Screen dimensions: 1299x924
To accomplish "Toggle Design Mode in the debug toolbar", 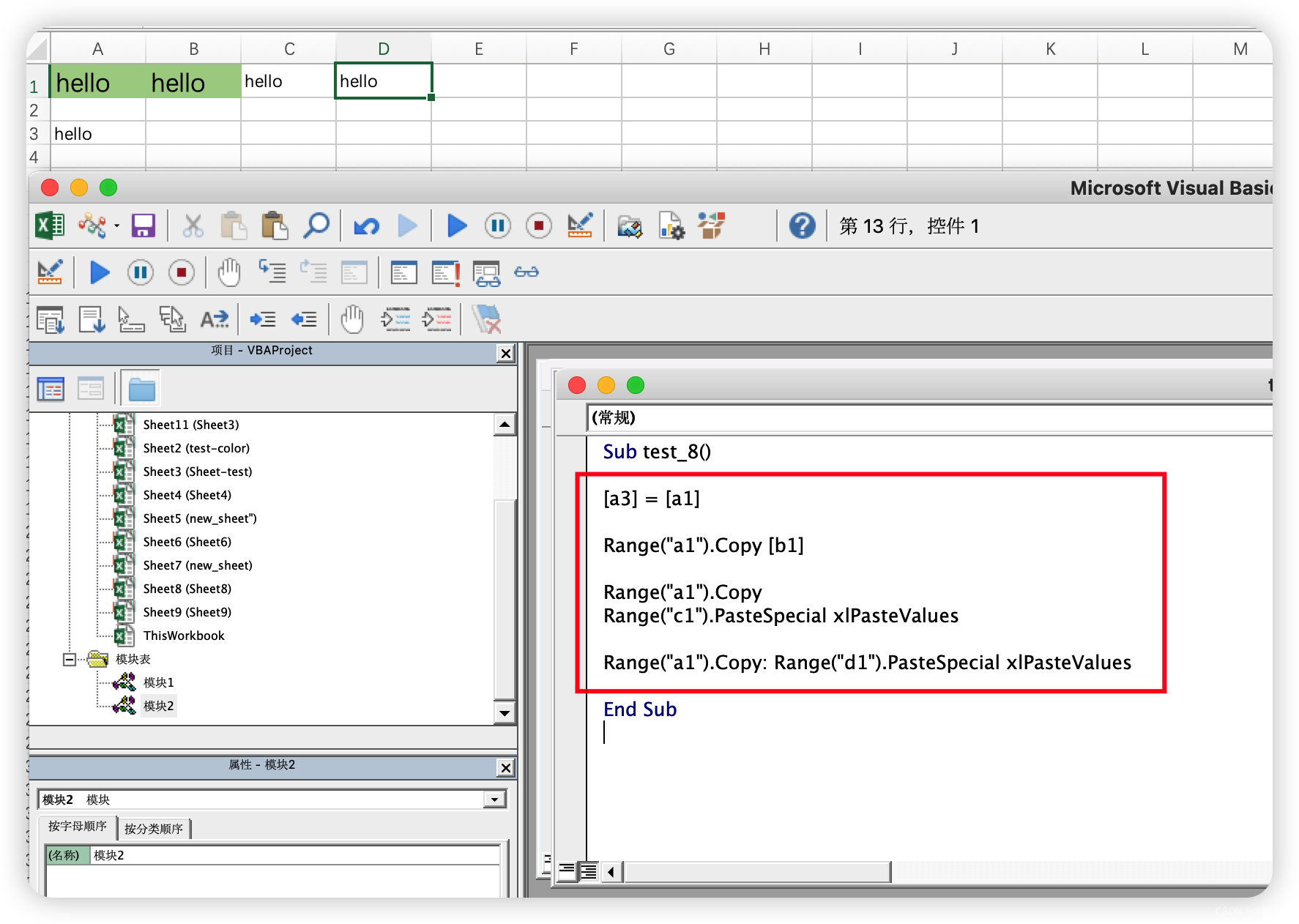I will (x=50, y=272).
